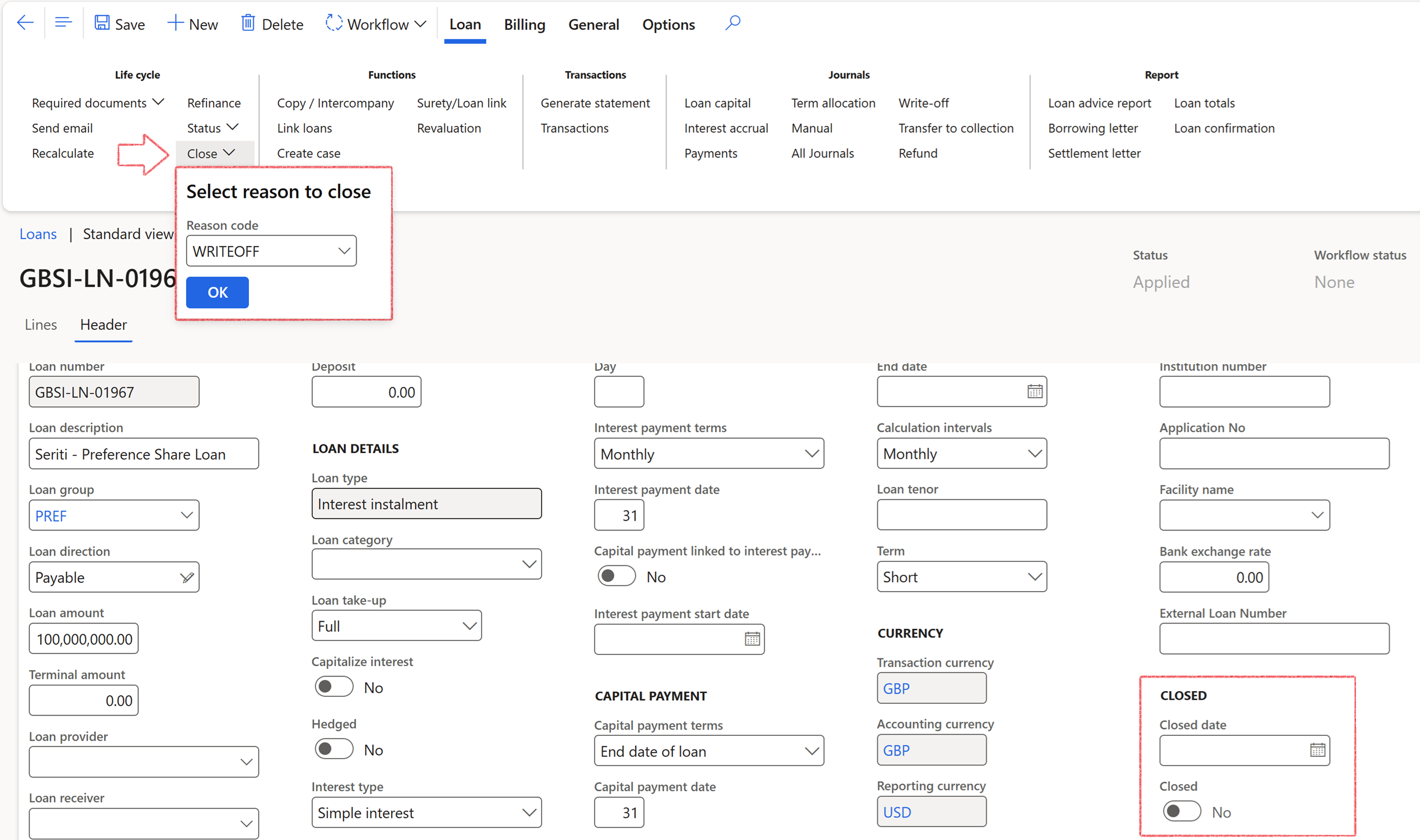Open the navigation list pane icon
The image size is (1420, 840).
coord(63,23)
